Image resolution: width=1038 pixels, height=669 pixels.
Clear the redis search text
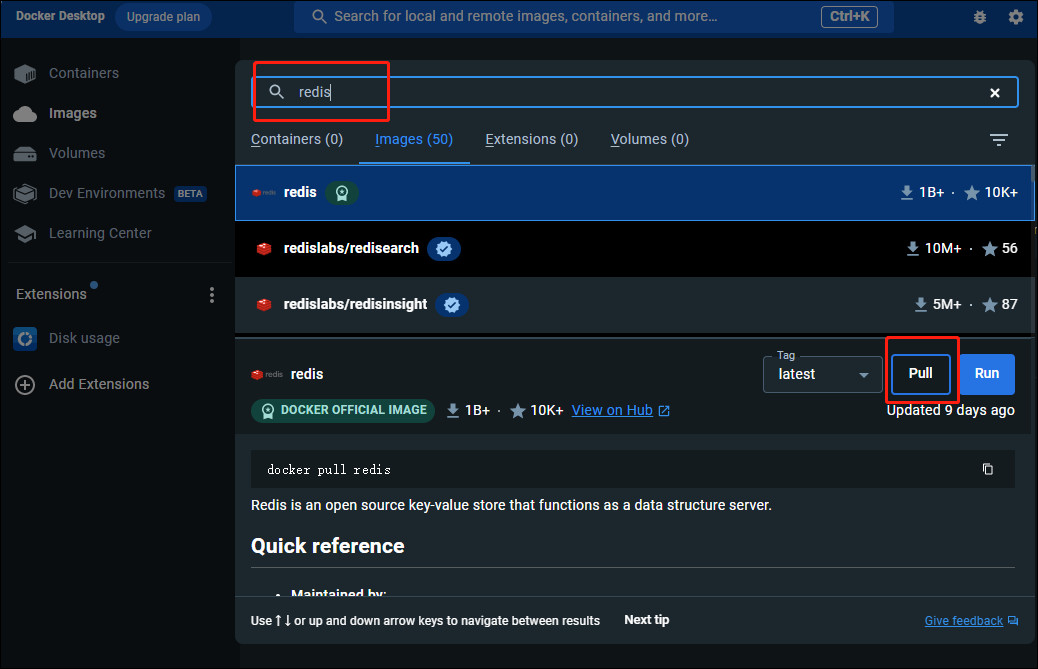994,93
